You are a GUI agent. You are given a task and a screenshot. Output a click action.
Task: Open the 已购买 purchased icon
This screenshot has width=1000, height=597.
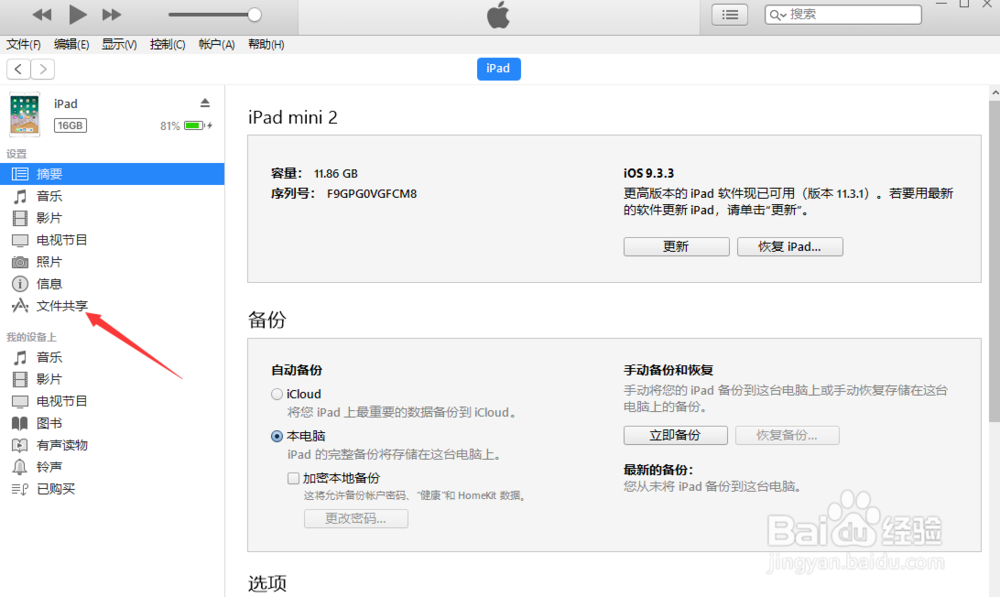point(20,489)
